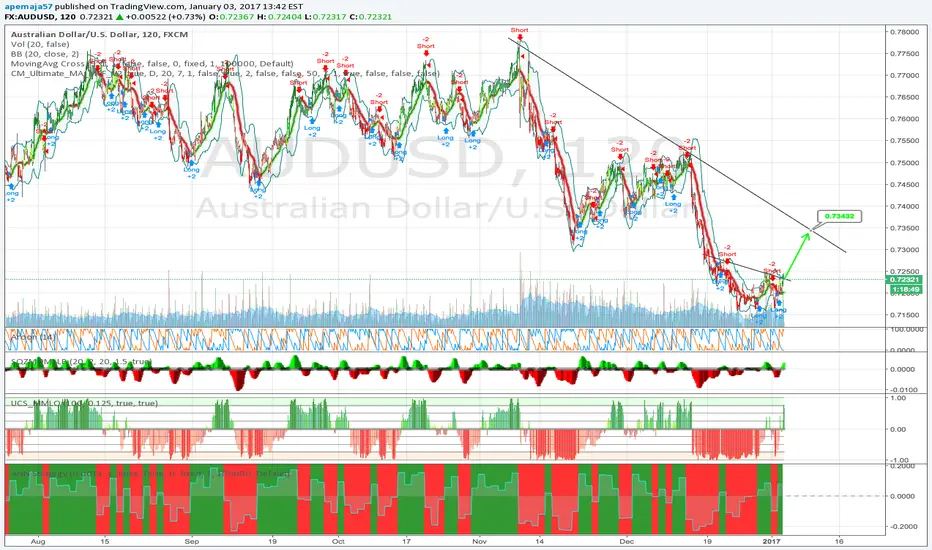Select the SQZMOM_LB indicator pane legend
932x550 pixels.
(x=81, y=362)
